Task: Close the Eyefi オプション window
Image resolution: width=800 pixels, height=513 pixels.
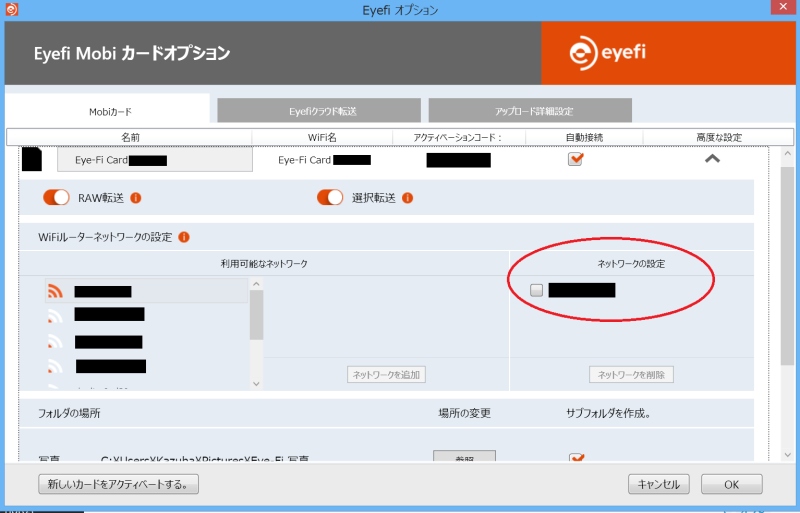Action: click(x=783, y=7)
